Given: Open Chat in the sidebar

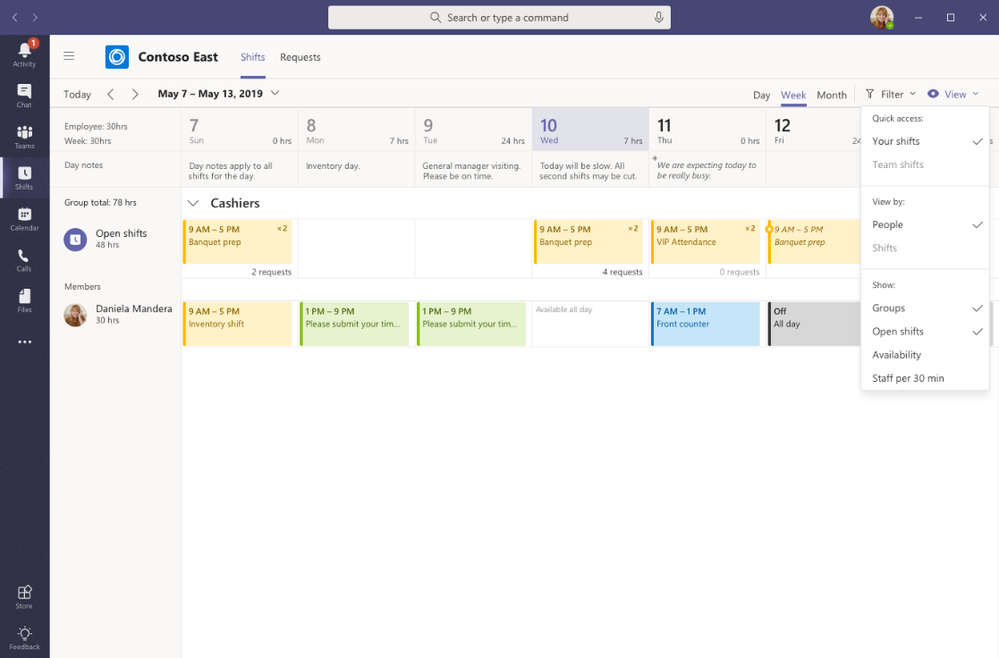Looking at the screenshot, I should pos(24,96).
